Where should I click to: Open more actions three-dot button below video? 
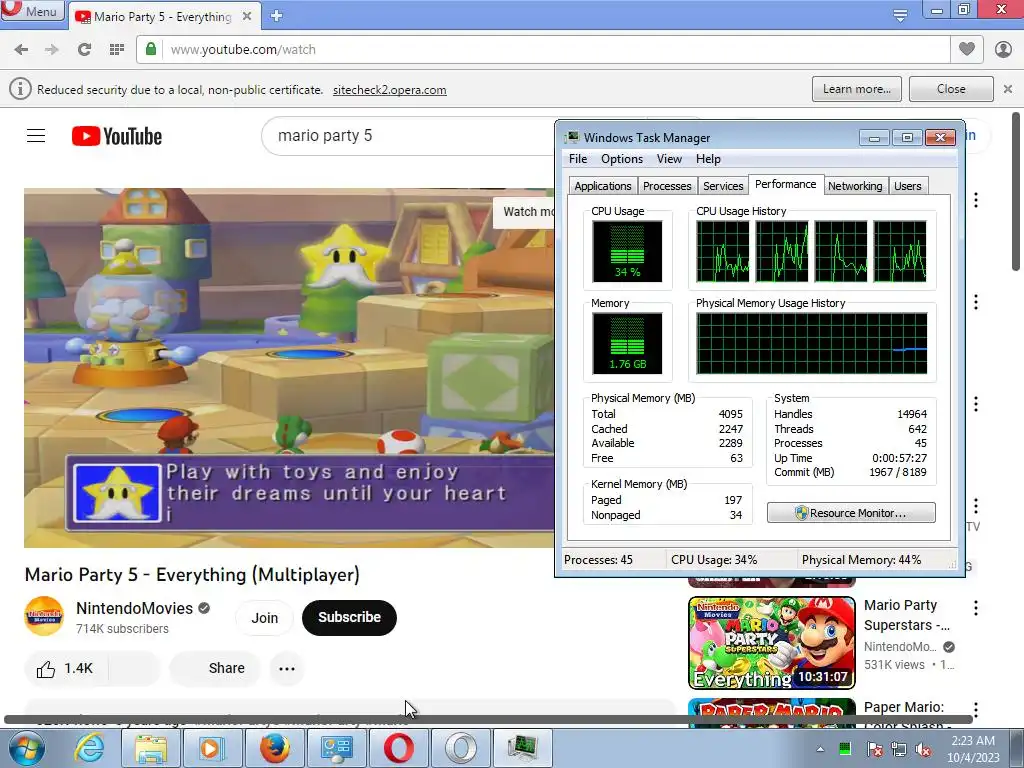click(287, 669)
